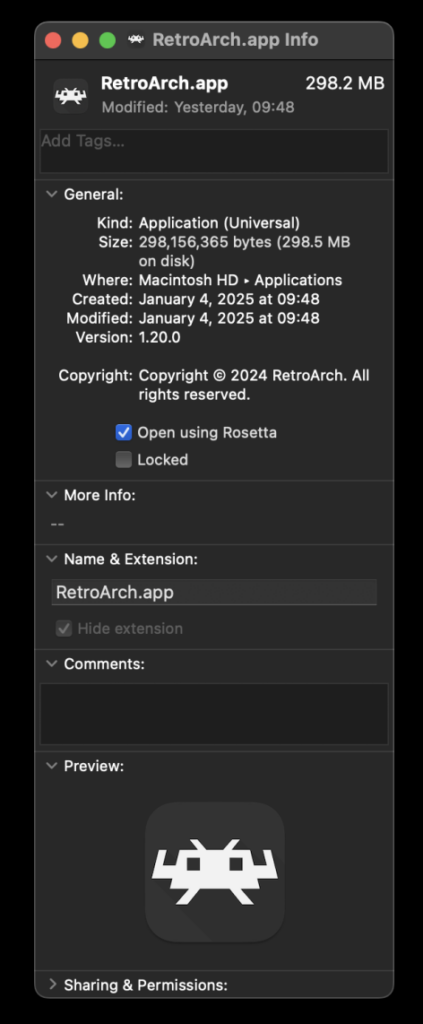Click the RetroArch.app Info window title
Viewport: 423px width, 1024px height.
pos(235,40)
